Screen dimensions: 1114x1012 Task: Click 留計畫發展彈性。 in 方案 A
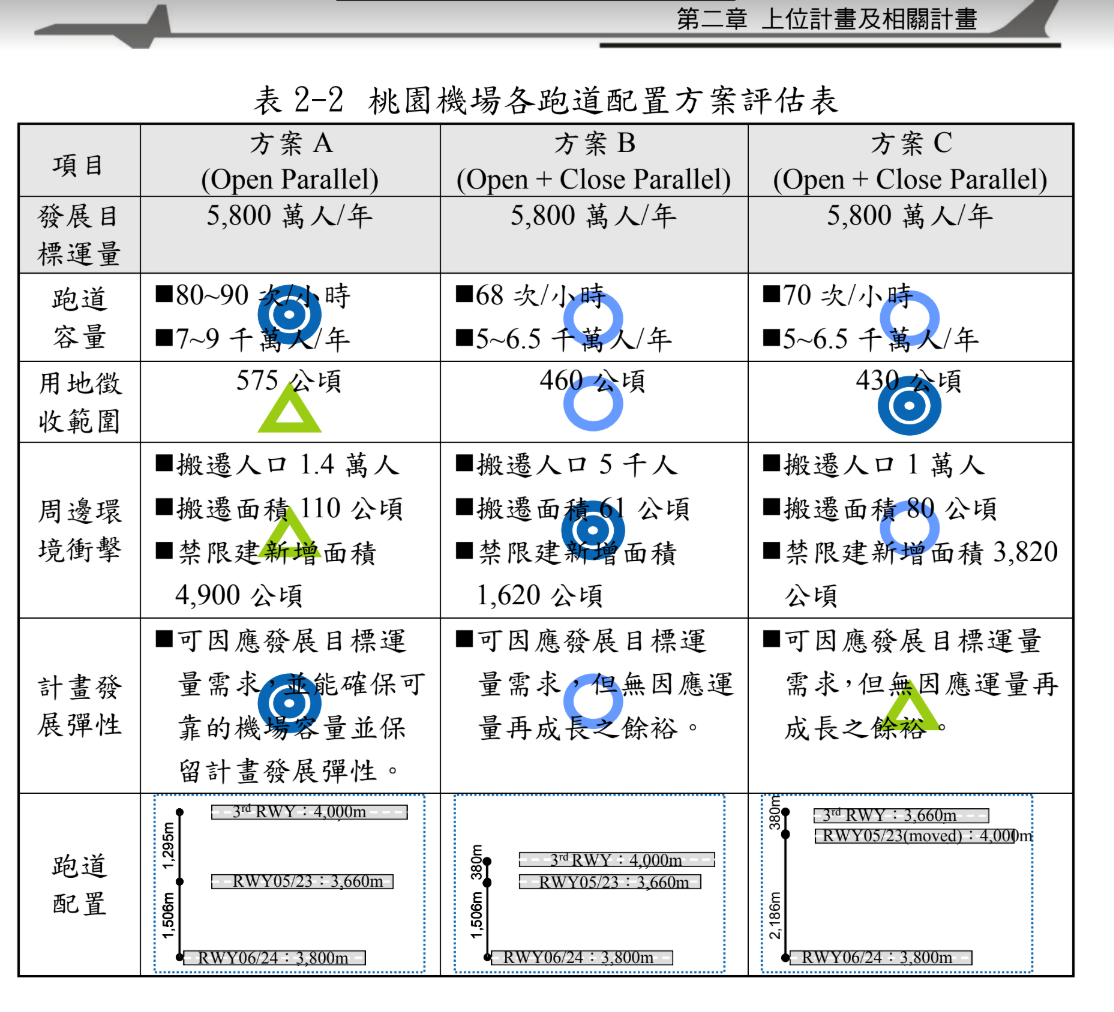coord(289,770)
